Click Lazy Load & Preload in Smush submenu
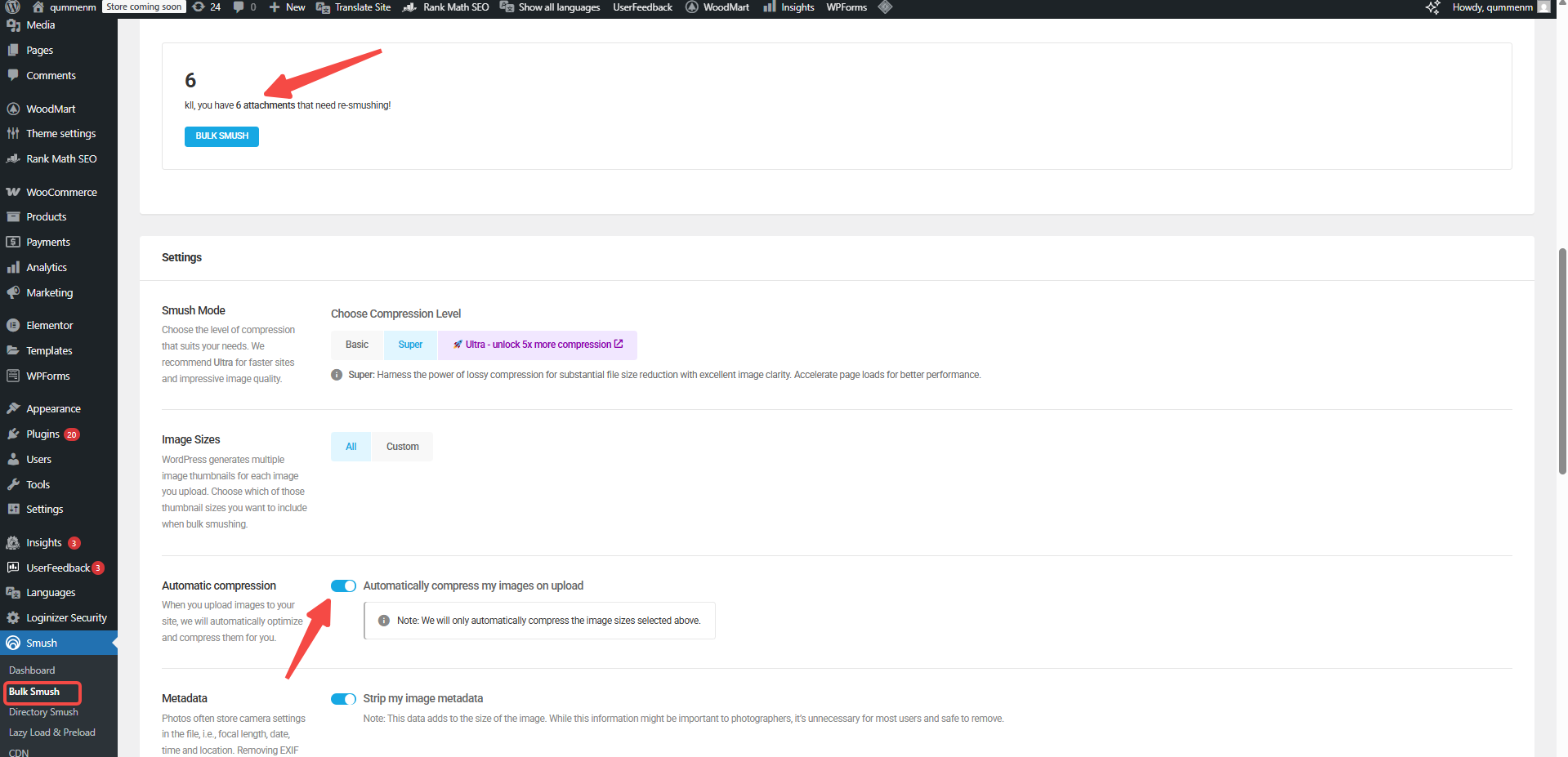Screen dimensions: 1568x757 51,733
